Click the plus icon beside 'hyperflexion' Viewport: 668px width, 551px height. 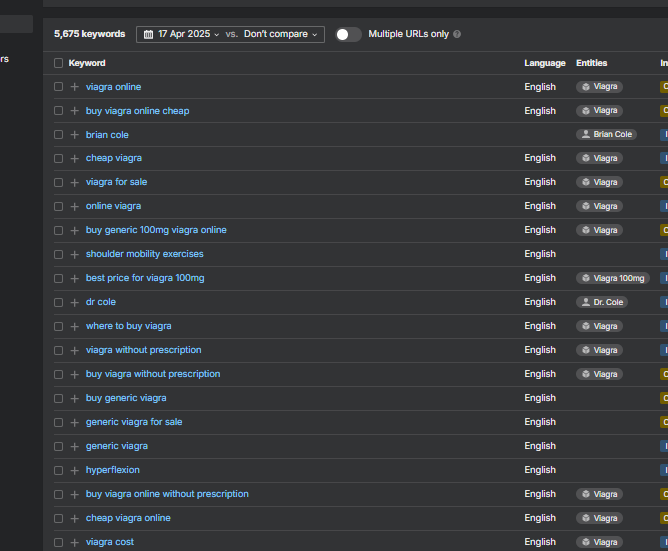tap(74, 471)
